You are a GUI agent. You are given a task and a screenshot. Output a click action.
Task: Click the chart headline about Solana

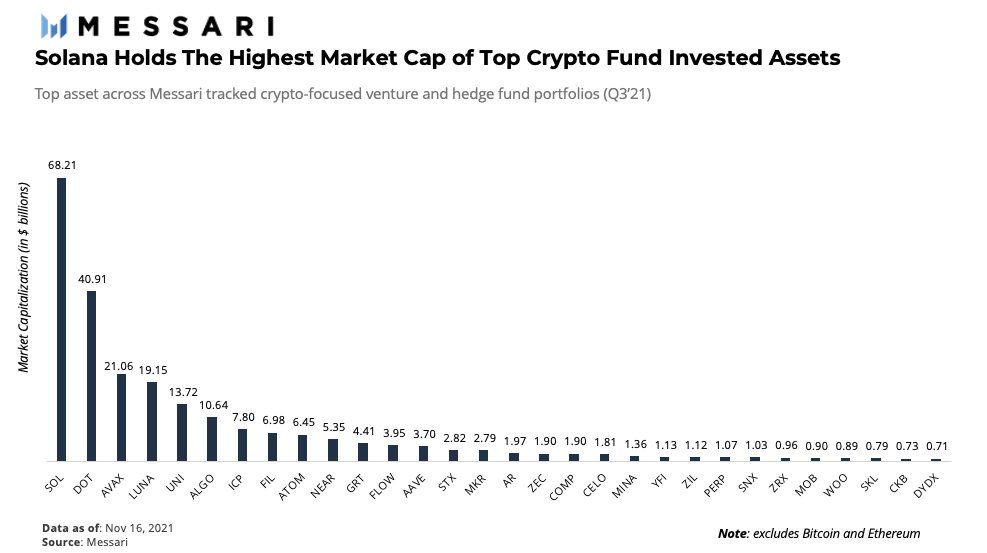tap(437, 58)
